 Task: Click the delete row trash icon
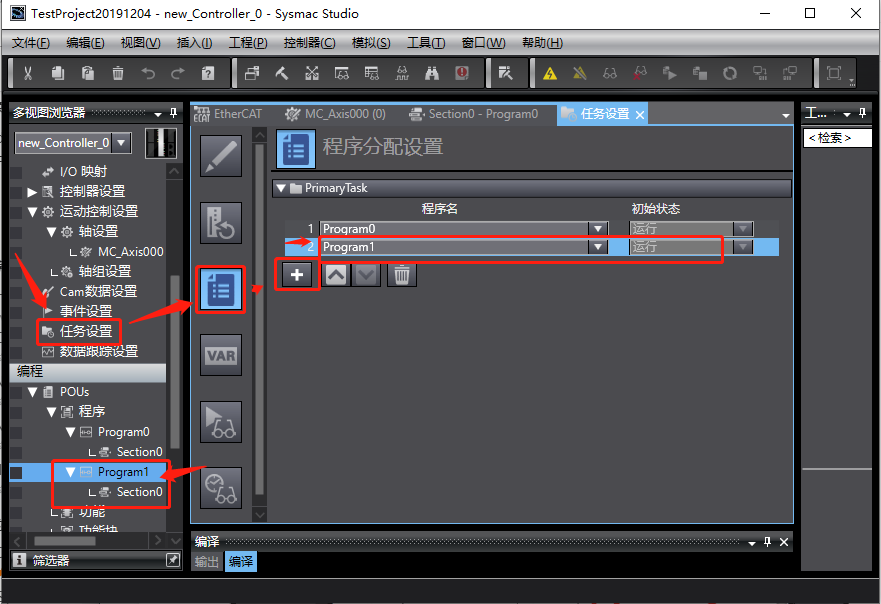[x=402, y=274]
